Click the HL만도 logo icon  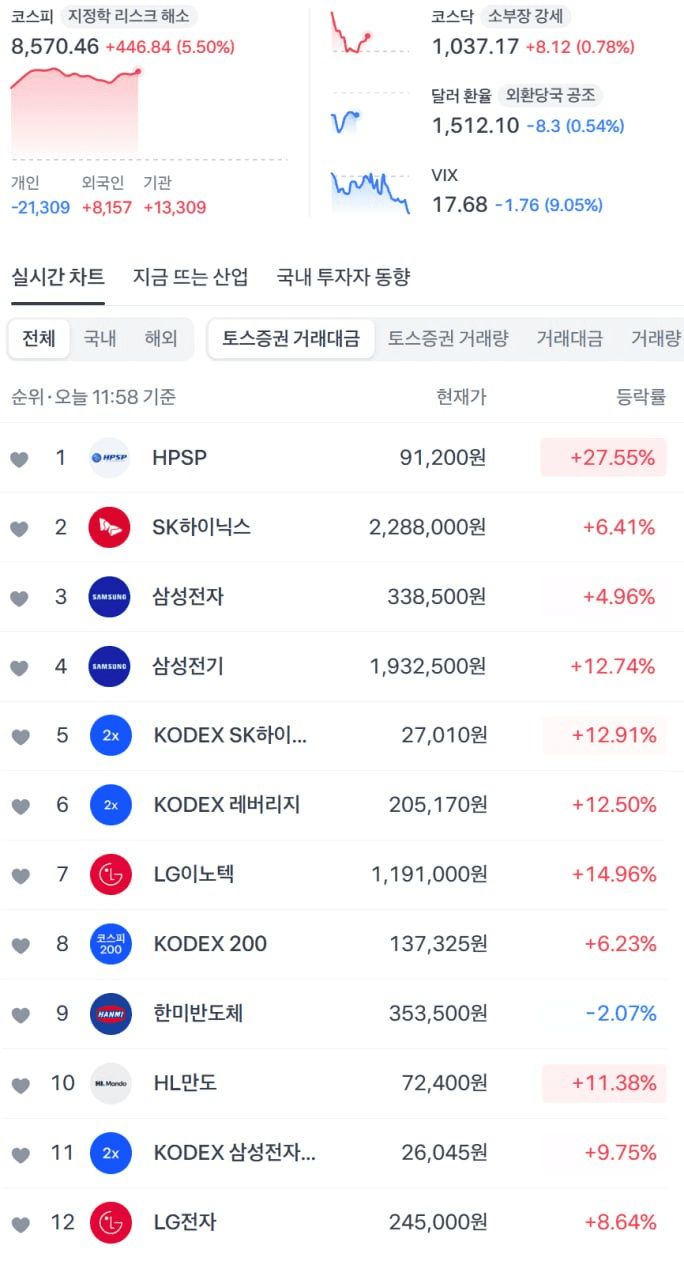point(110,1083)
